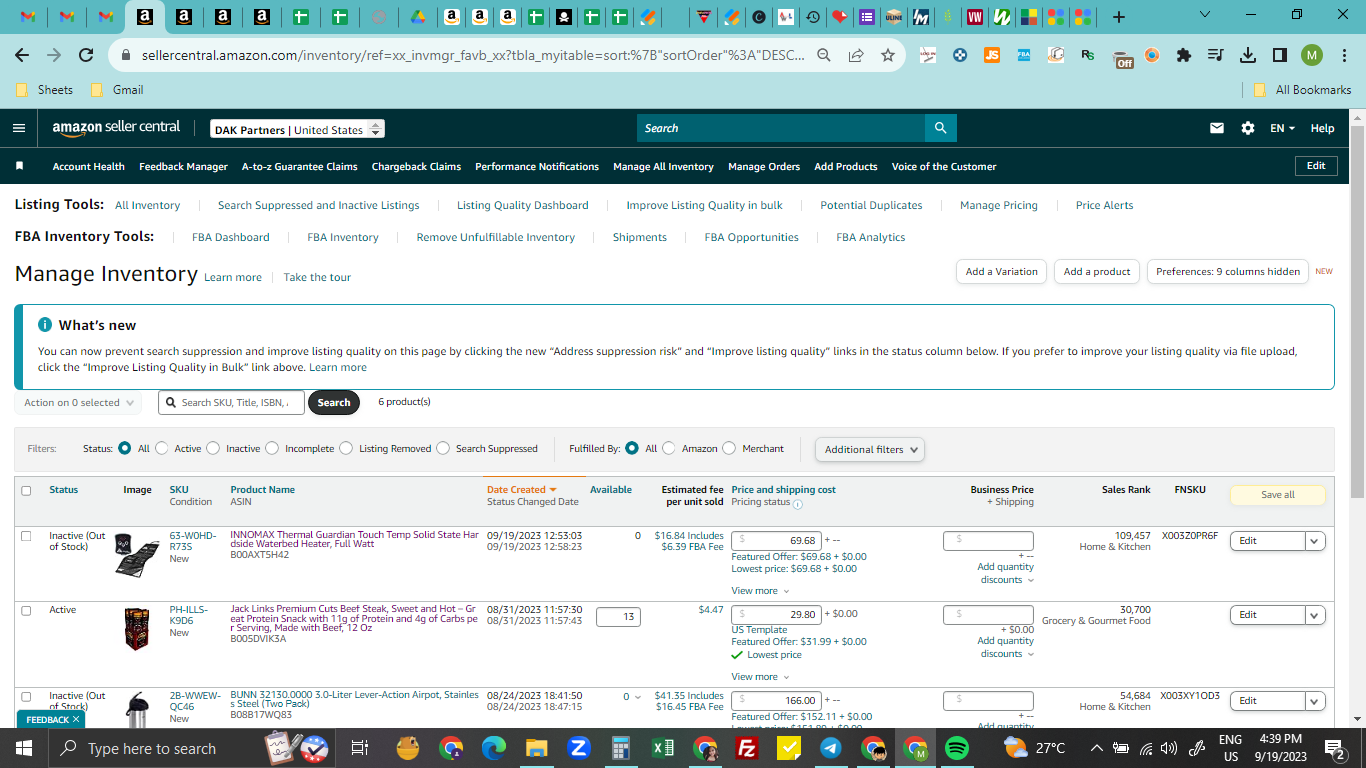Viewport: 1366px width, 768px height.
Task: Check the select-all checkbox in table header
Action: [x=26, y=491]
